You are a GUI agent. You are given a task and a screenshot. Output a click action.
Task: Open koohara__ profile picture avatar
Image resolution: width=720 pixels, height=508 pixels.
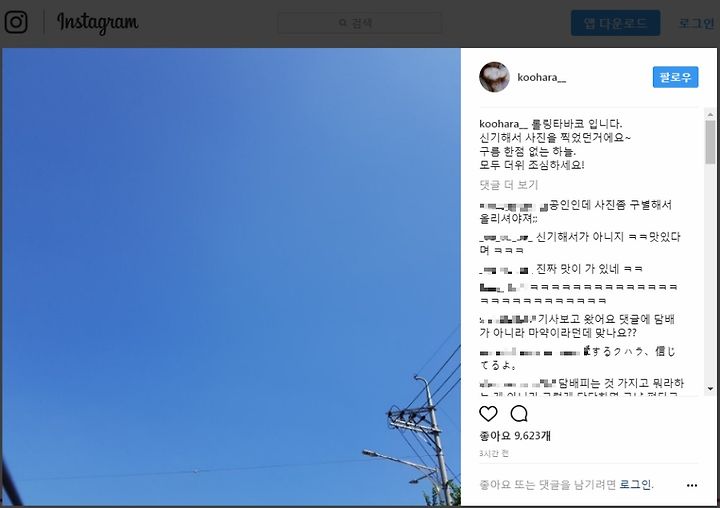494,77
